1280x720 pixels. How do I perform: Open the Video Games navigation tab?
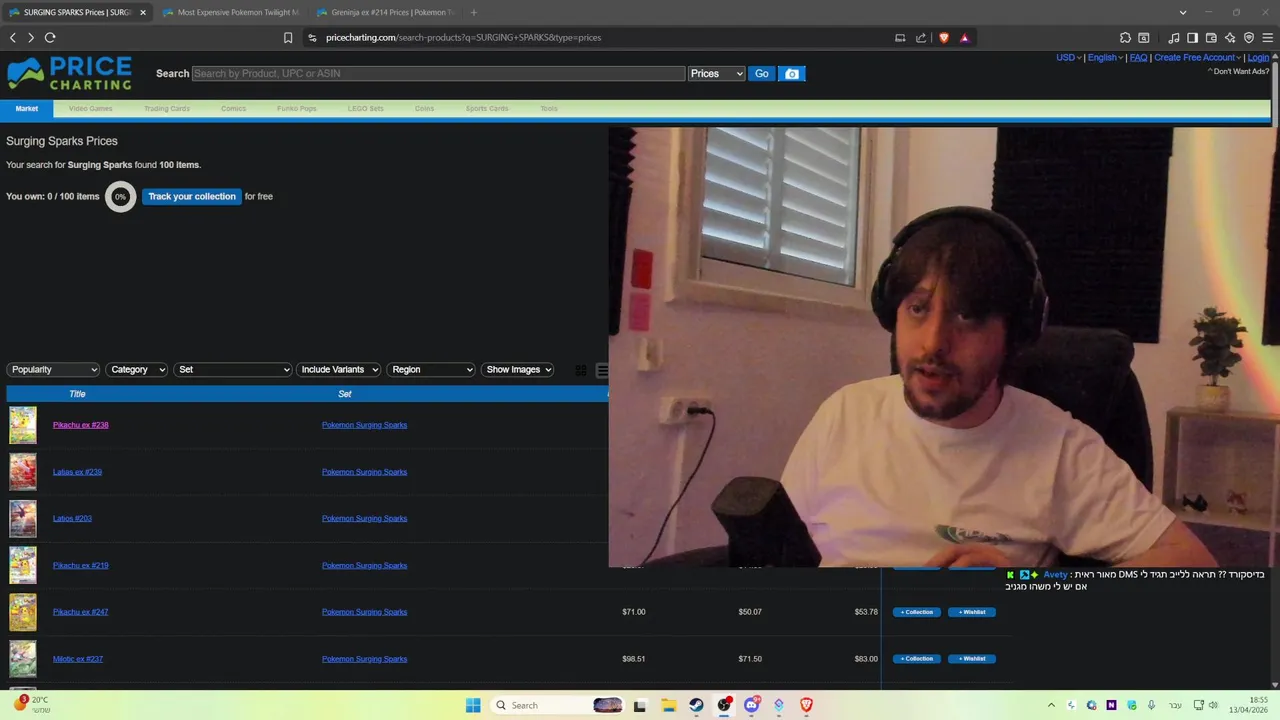pos(91,108)
